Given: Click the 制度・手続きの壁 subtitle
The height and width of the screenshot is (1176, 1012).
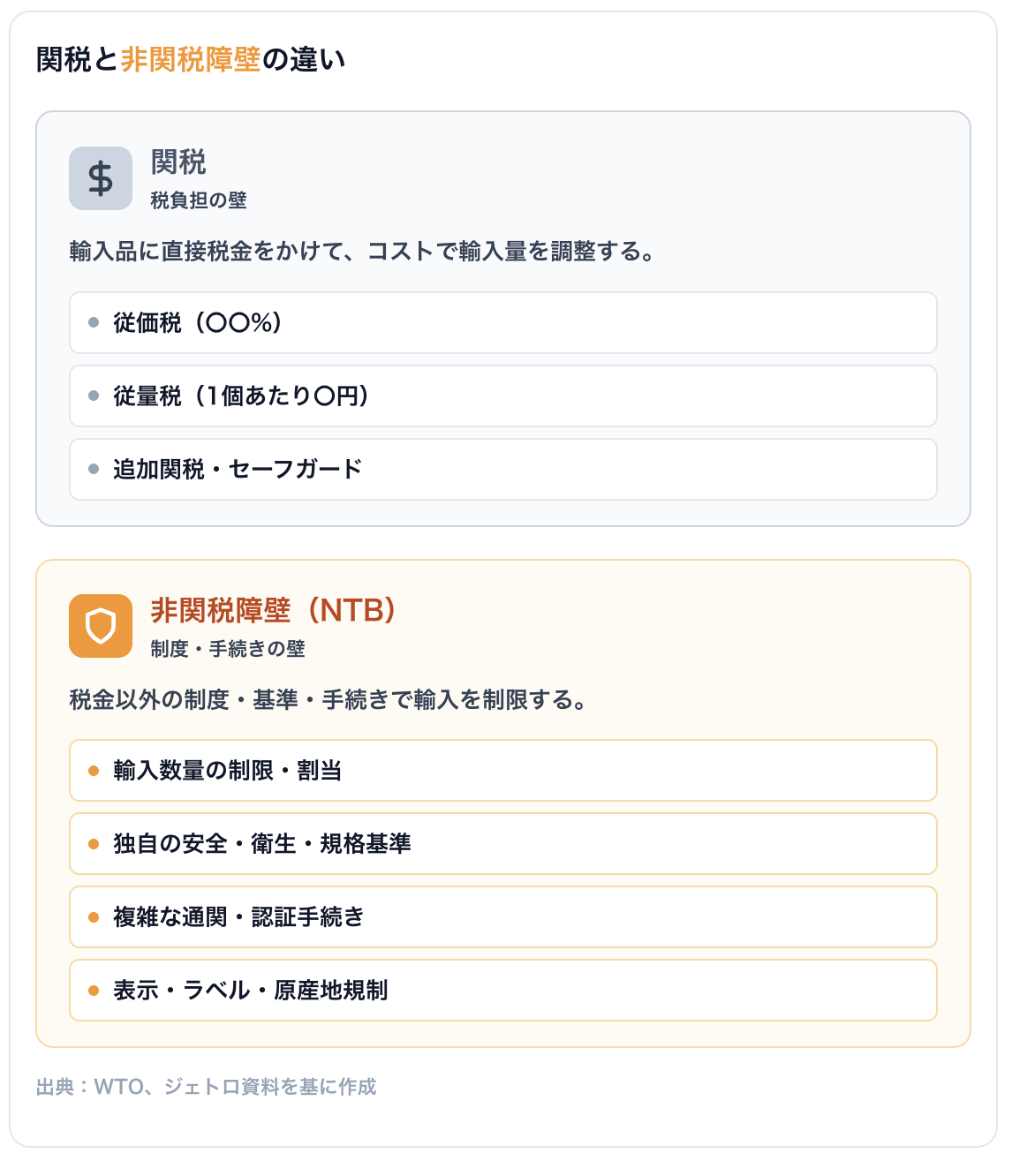Looking at the screenshot, I should 228,649.
